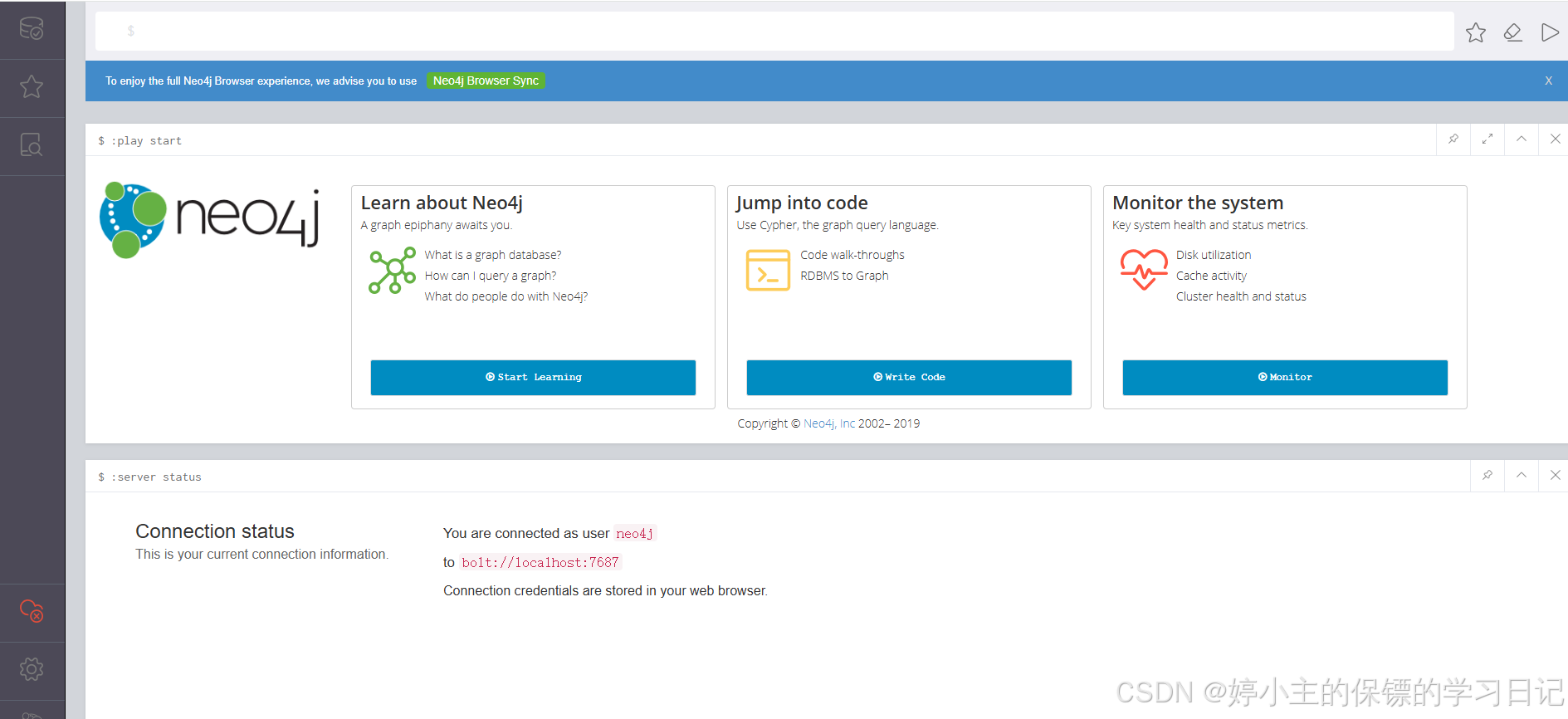Image resolution: width=1568 pixels, height=719 pixels.
Task: Collapse the :server status frame
Action: tap(1522, 476)
